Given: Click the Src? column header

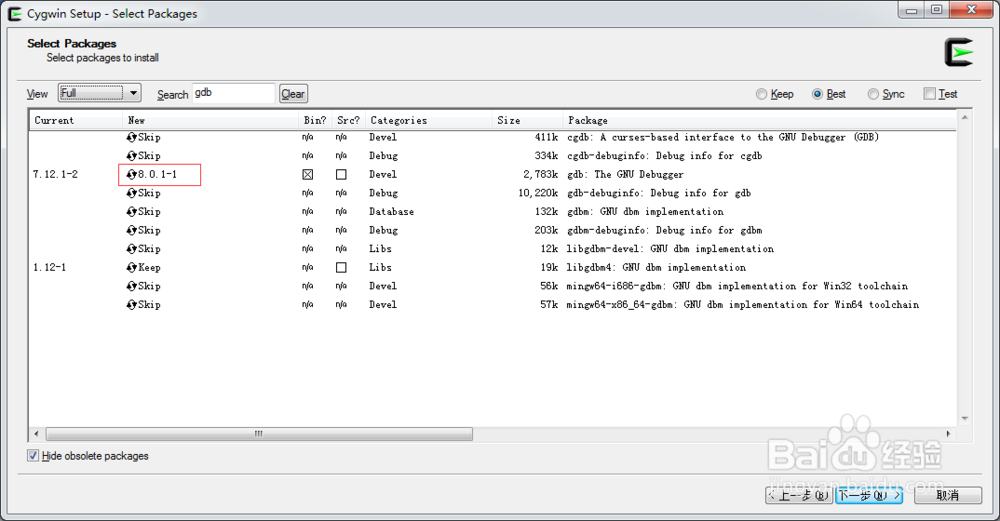Looking at the screenshot, I should [x=348, y=120].
